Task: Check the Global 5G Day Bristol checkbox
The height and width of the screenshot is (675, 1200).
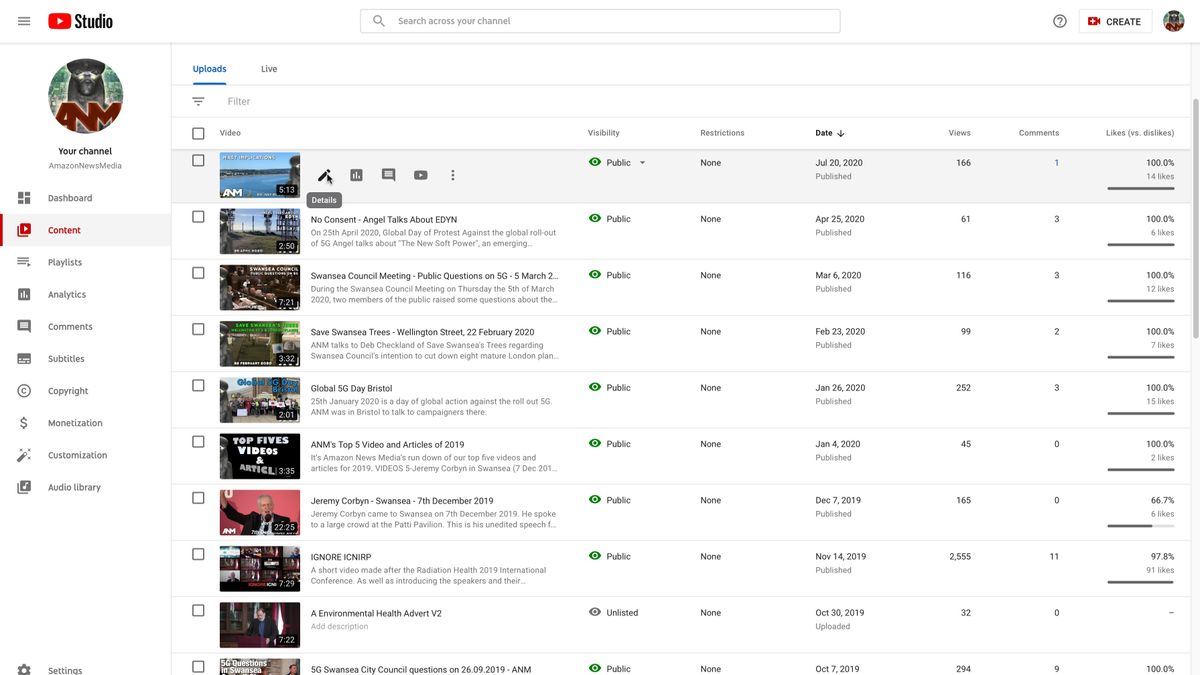Action: click(196, 384)
